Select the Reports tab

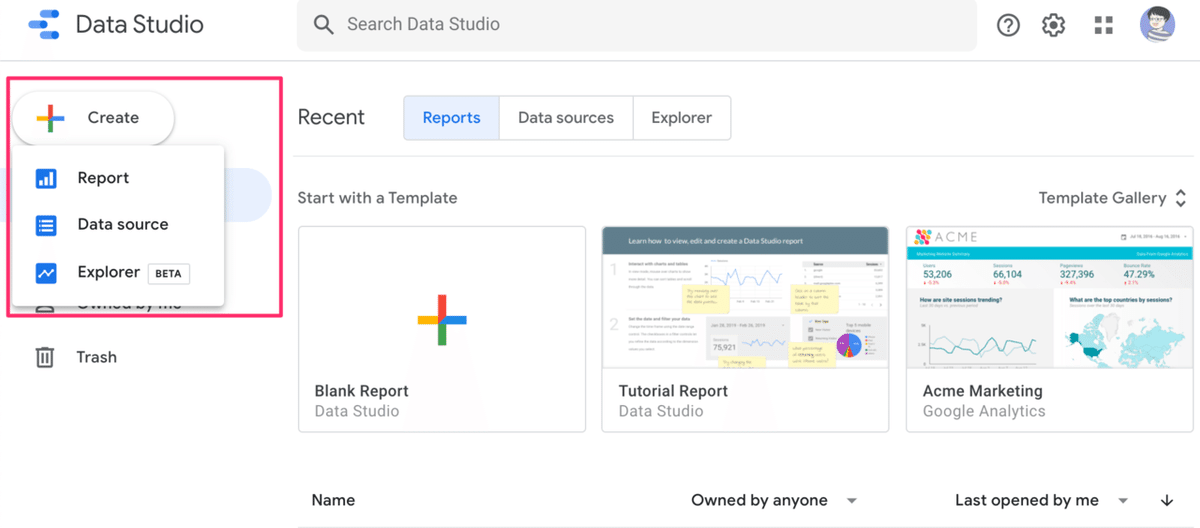pyautogui.click(x=451, y=118)
